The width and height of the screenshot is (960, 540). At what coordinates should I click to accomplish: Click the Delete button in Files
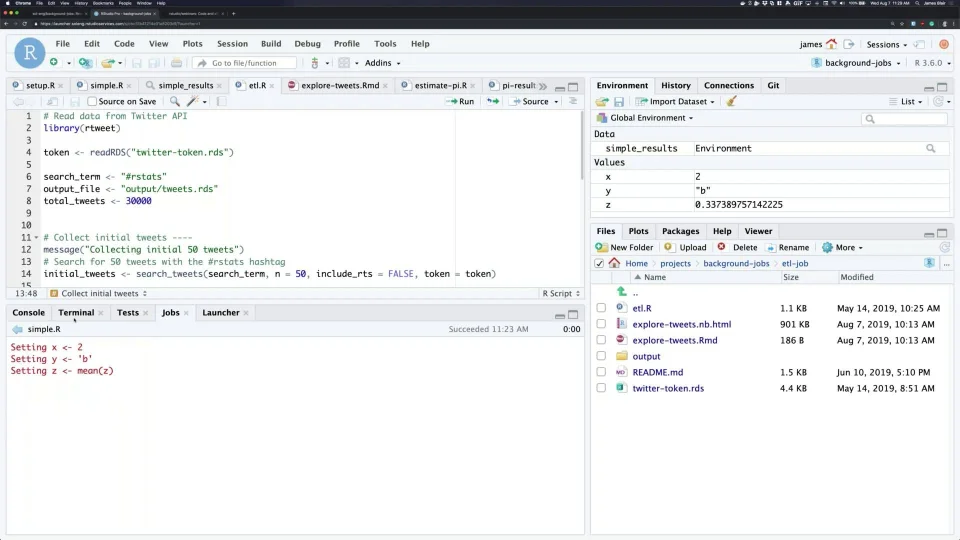737,247
